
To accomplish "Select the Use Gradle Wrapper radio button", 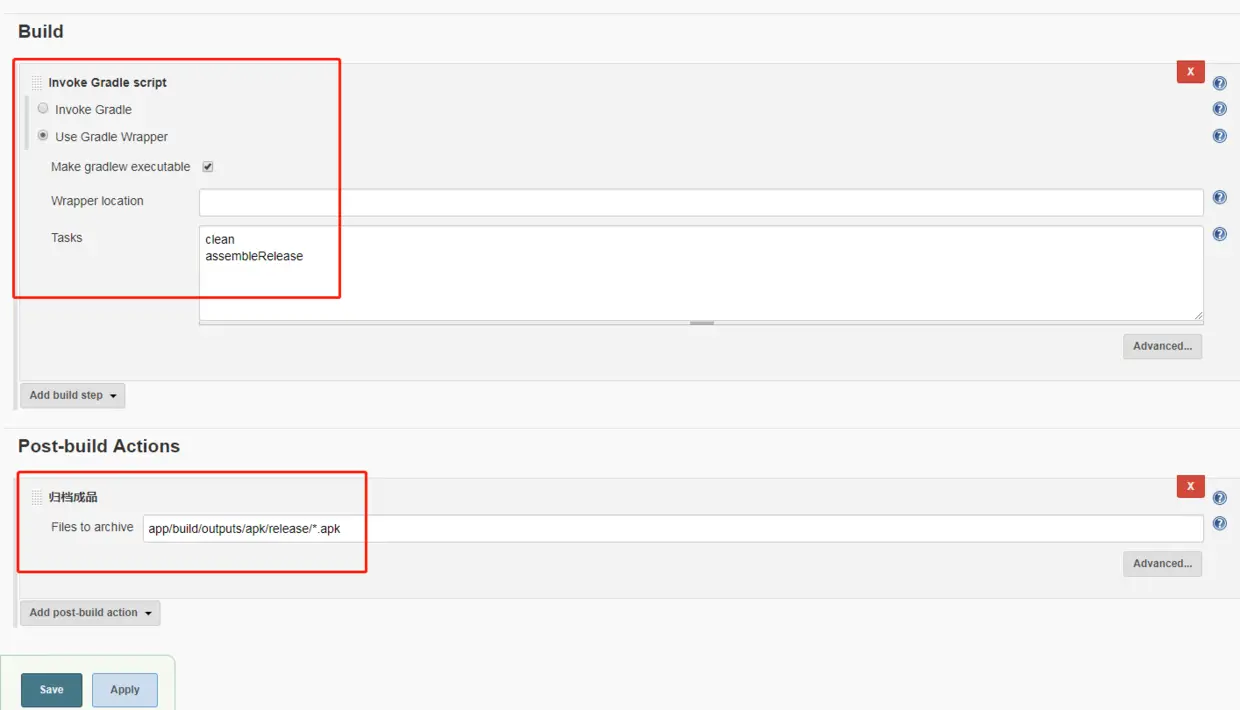I will point(43,135).
